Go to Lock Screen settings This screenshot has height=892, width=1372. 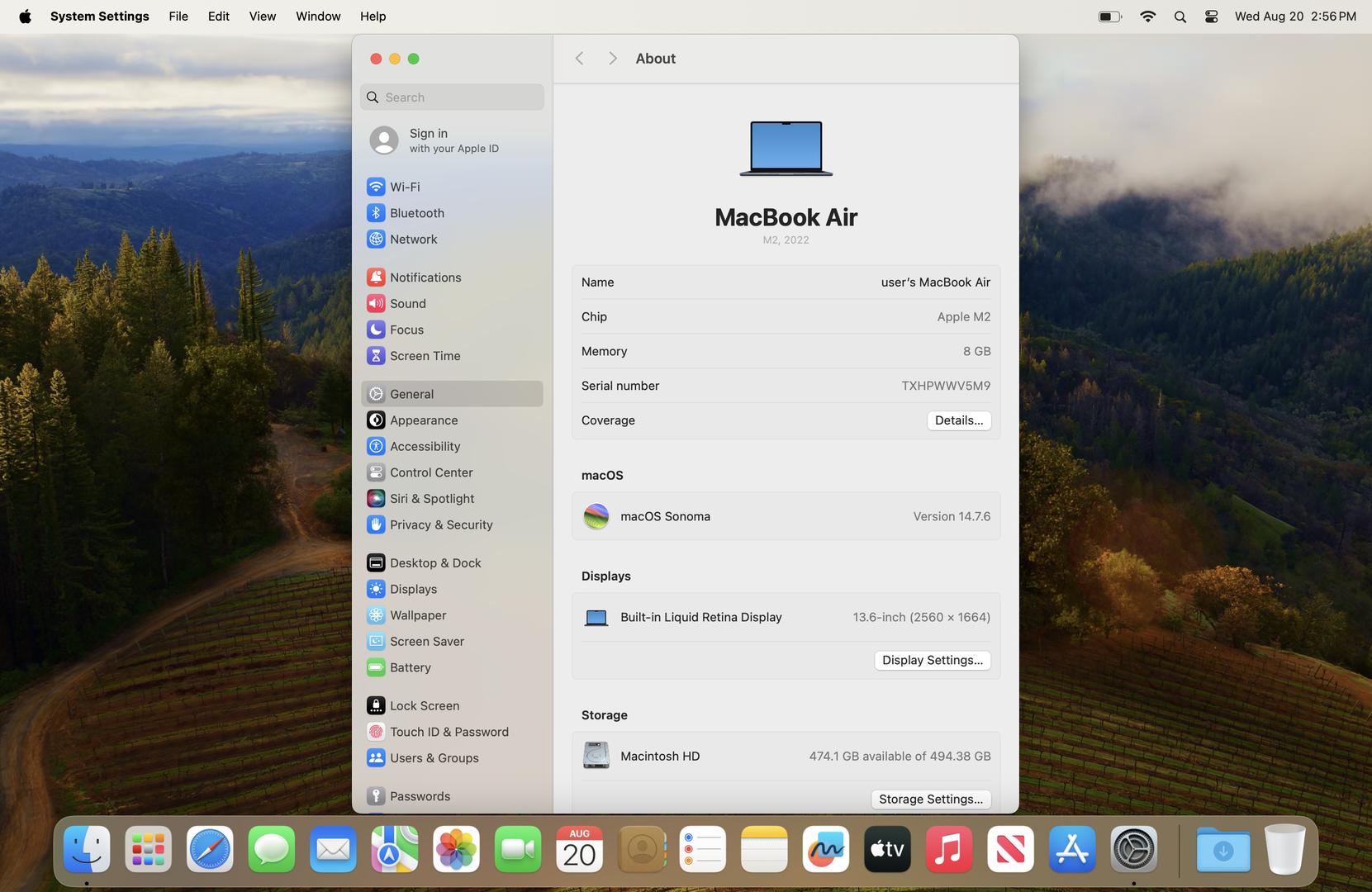[x=451, y=706]
